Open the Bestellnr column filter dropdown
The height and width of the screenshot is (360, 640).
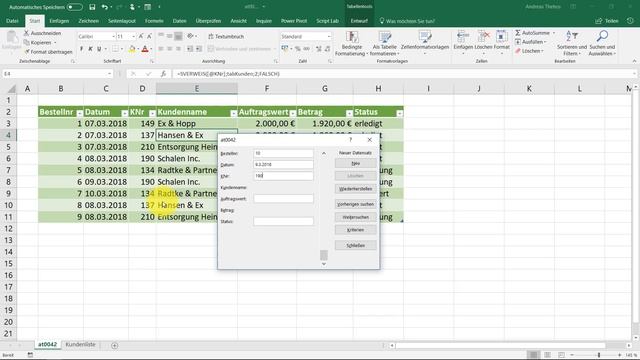80,113
